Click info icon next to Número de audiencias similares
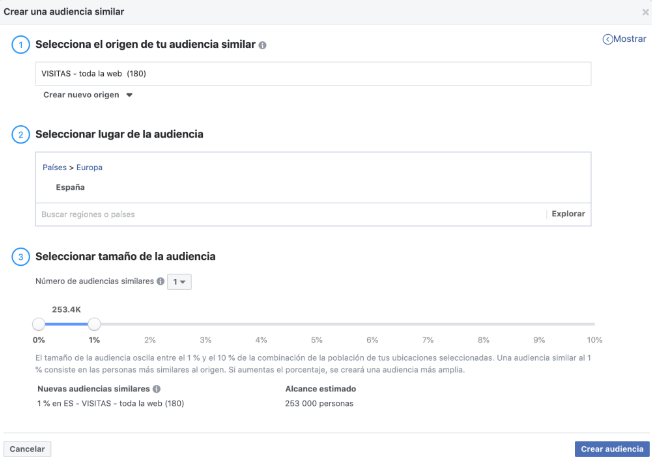This screenshot has height=461, width=652. point(160,282)
